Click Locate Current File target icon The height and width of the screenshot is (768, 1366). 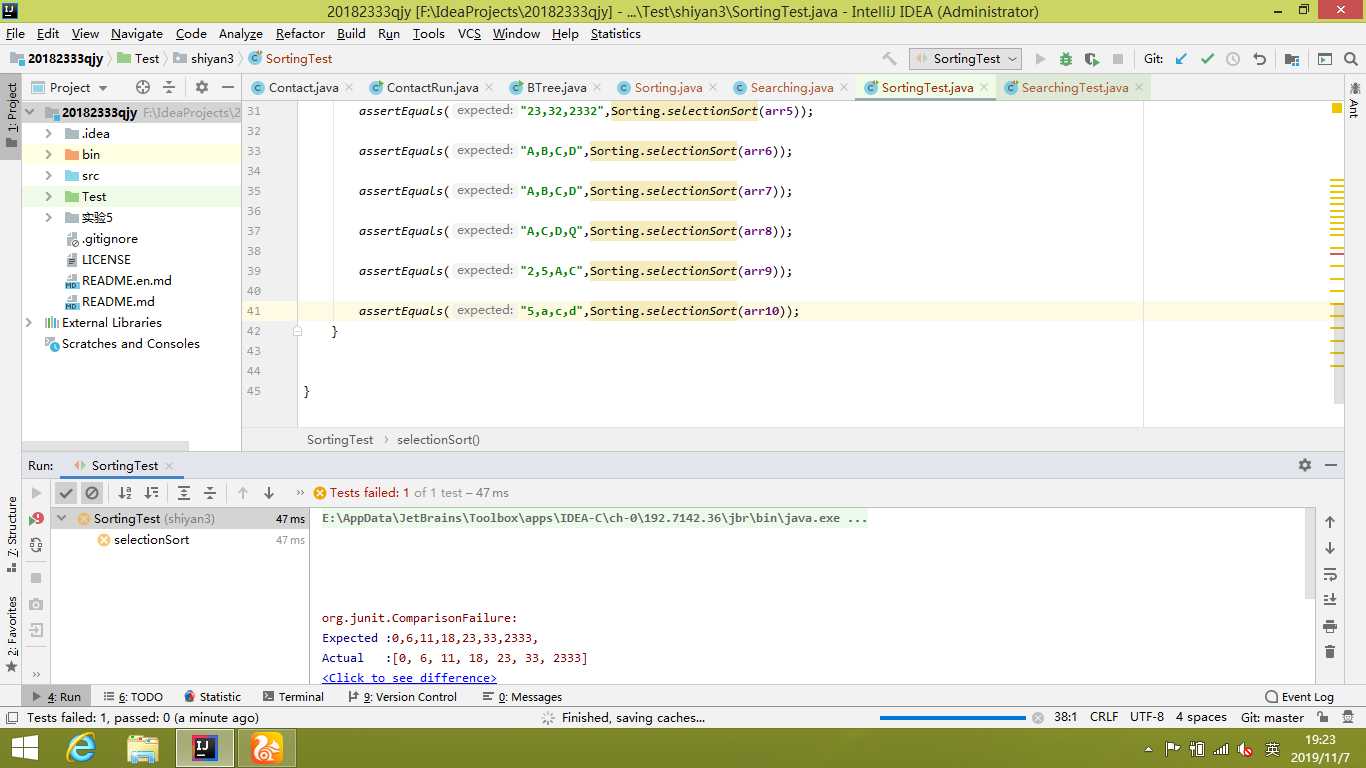click(143, 87)
